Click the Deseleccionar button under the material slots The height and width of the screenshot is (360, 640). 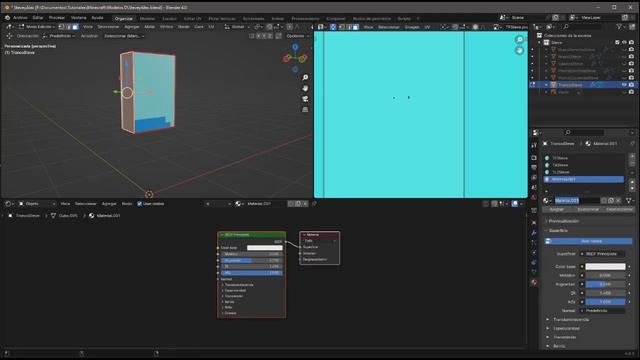click(619, 209)
